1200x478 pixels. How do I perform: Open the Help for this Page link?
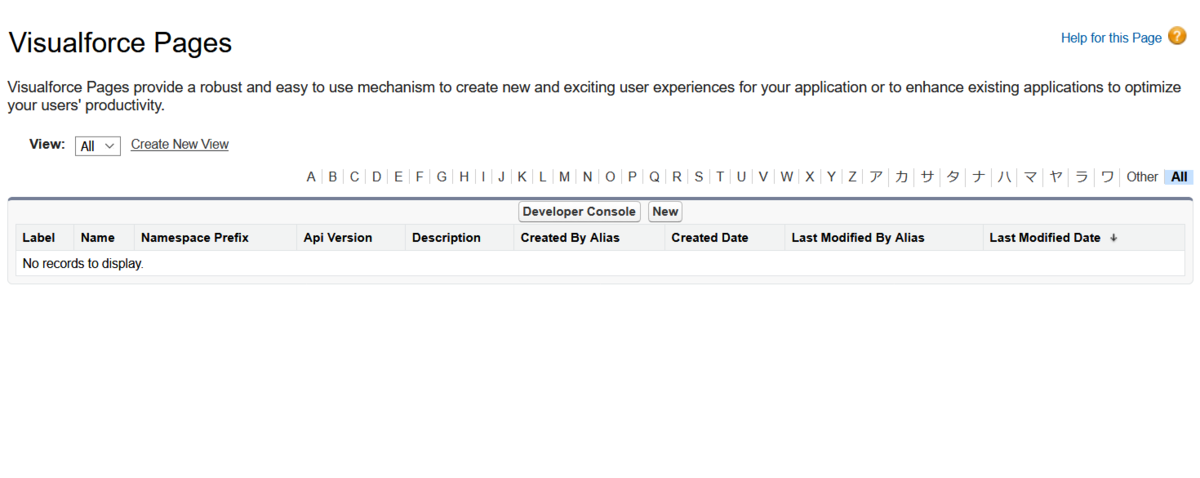pyautogui.click(x=1111, y=38)
